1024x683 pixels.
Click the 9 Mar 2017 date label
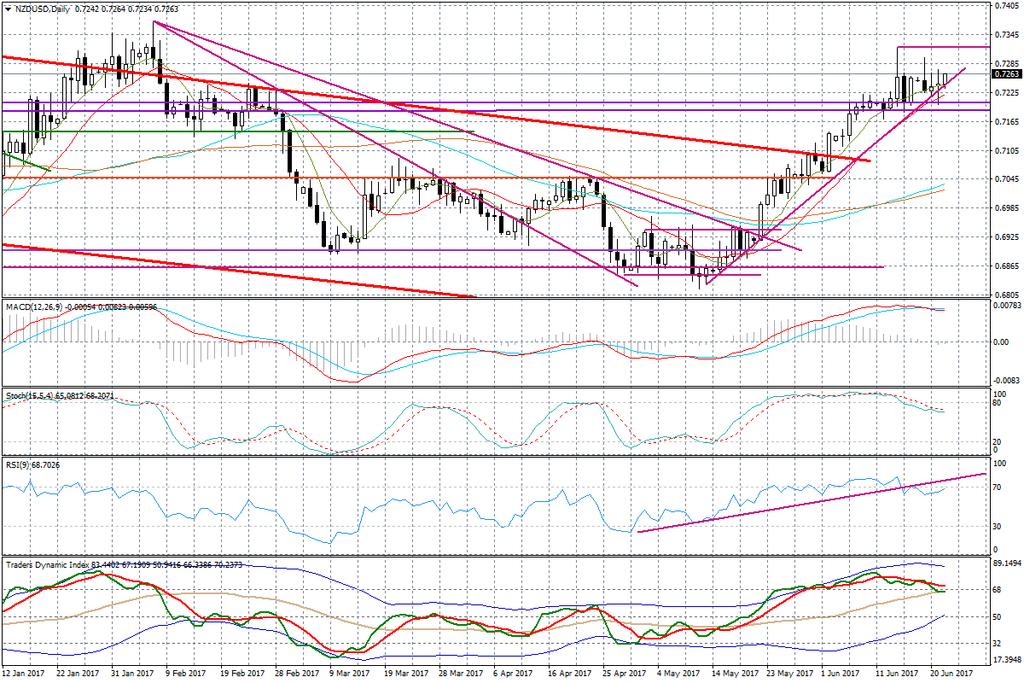coord(349,673)
